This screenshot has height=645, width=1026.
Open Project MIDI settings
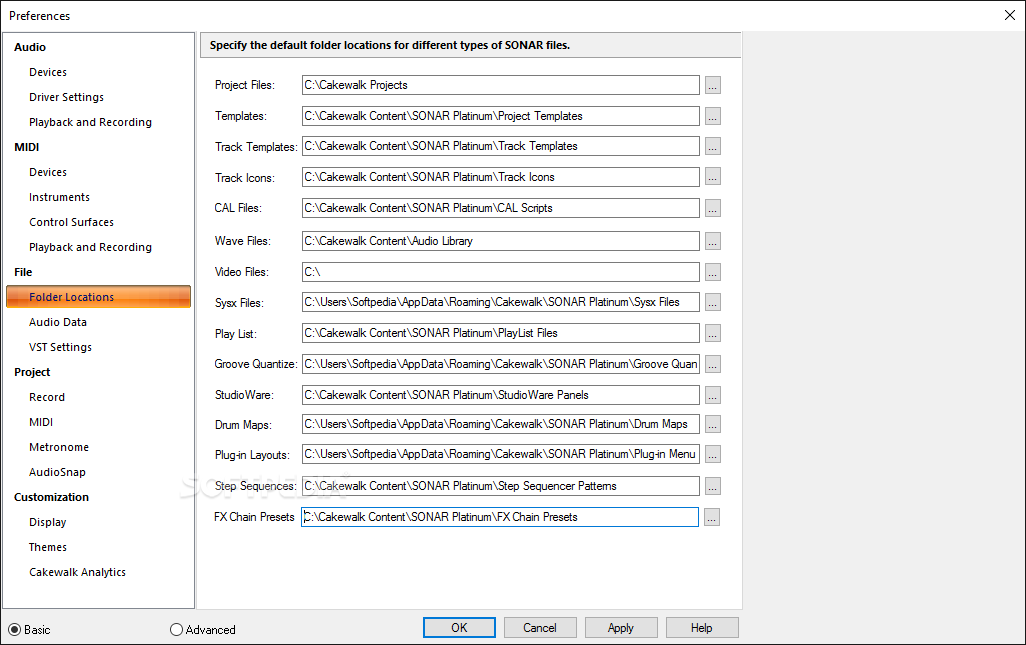point(41,422)
